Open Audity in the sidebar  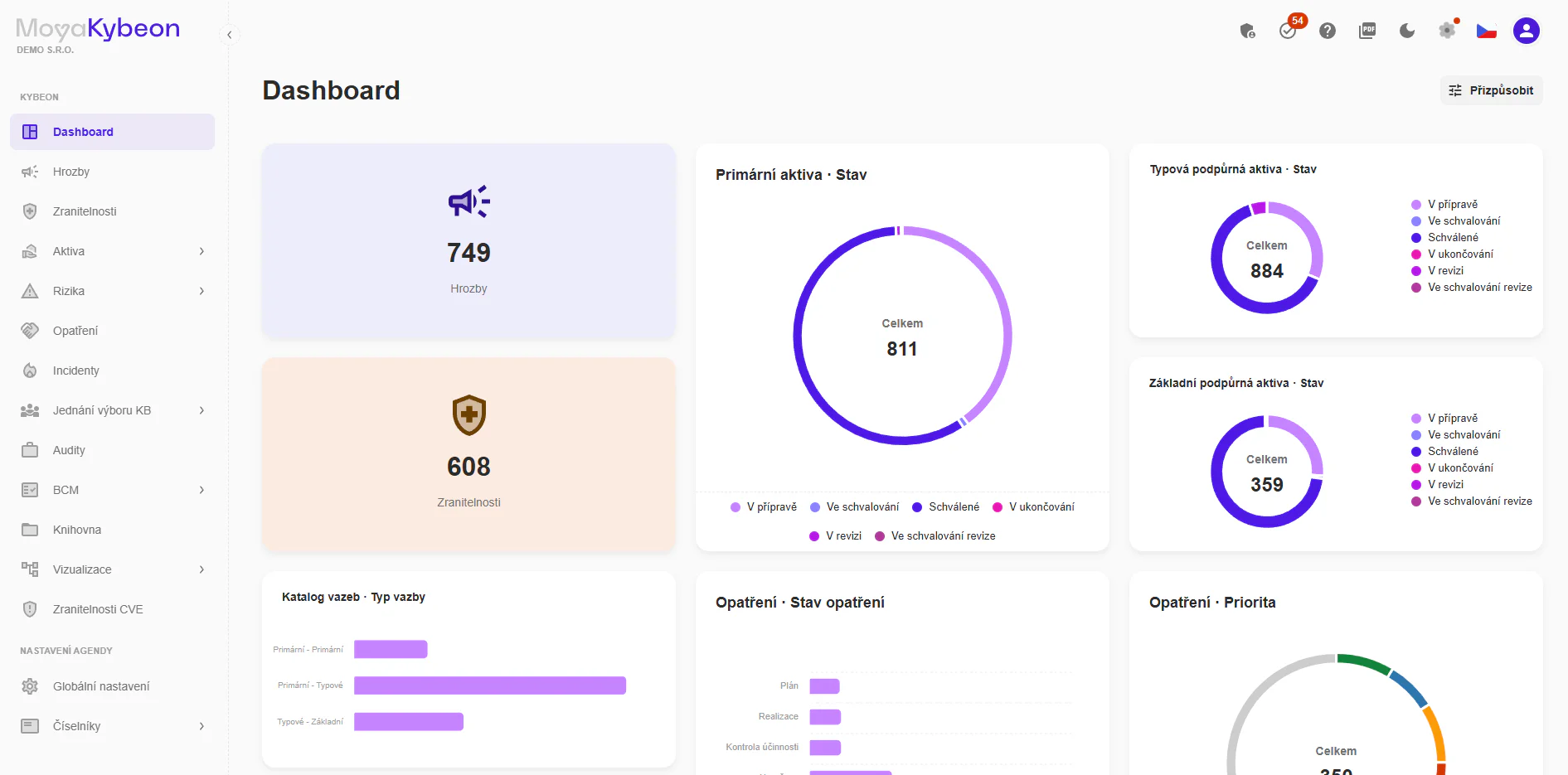pos(112,450)
